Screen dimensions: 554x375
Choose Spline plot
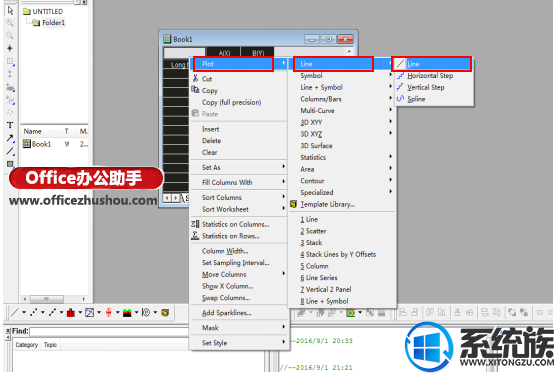[434, 99]
